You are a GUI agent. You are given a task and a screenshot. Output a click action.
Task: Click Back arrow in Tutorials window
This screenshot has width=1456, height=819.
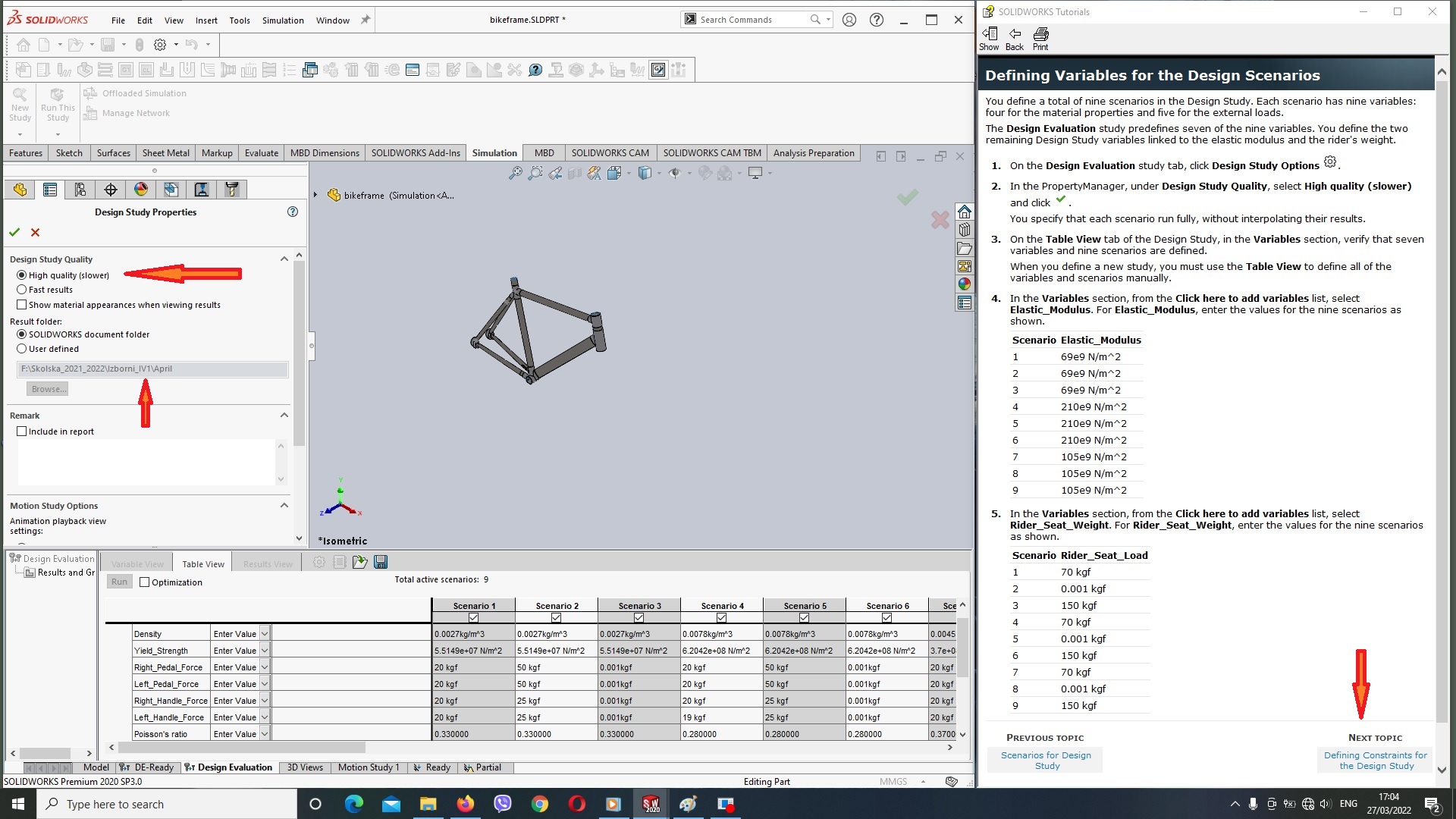[x=1015, y=39]
